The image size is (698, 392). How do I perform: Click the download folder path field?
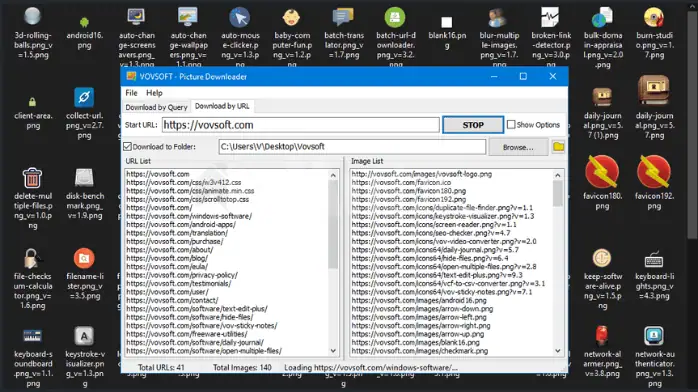[x=352, y=146]
